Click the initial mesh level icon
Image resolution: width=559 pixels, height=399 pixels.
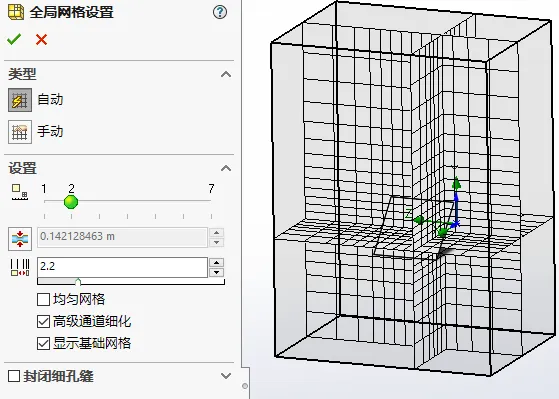pyautogui.click(x=20, y=192)
